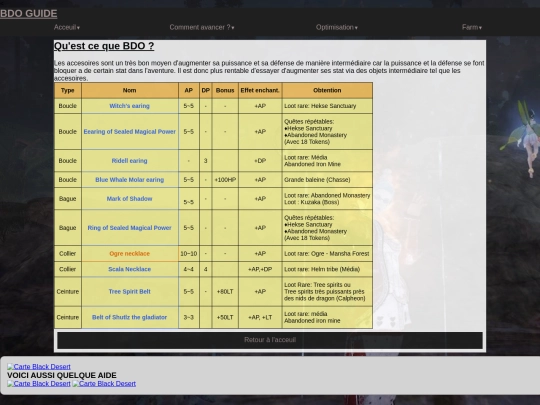Open the Mark of Shadow link
This screenshot has width=540, height=405.
pos(129,199)
